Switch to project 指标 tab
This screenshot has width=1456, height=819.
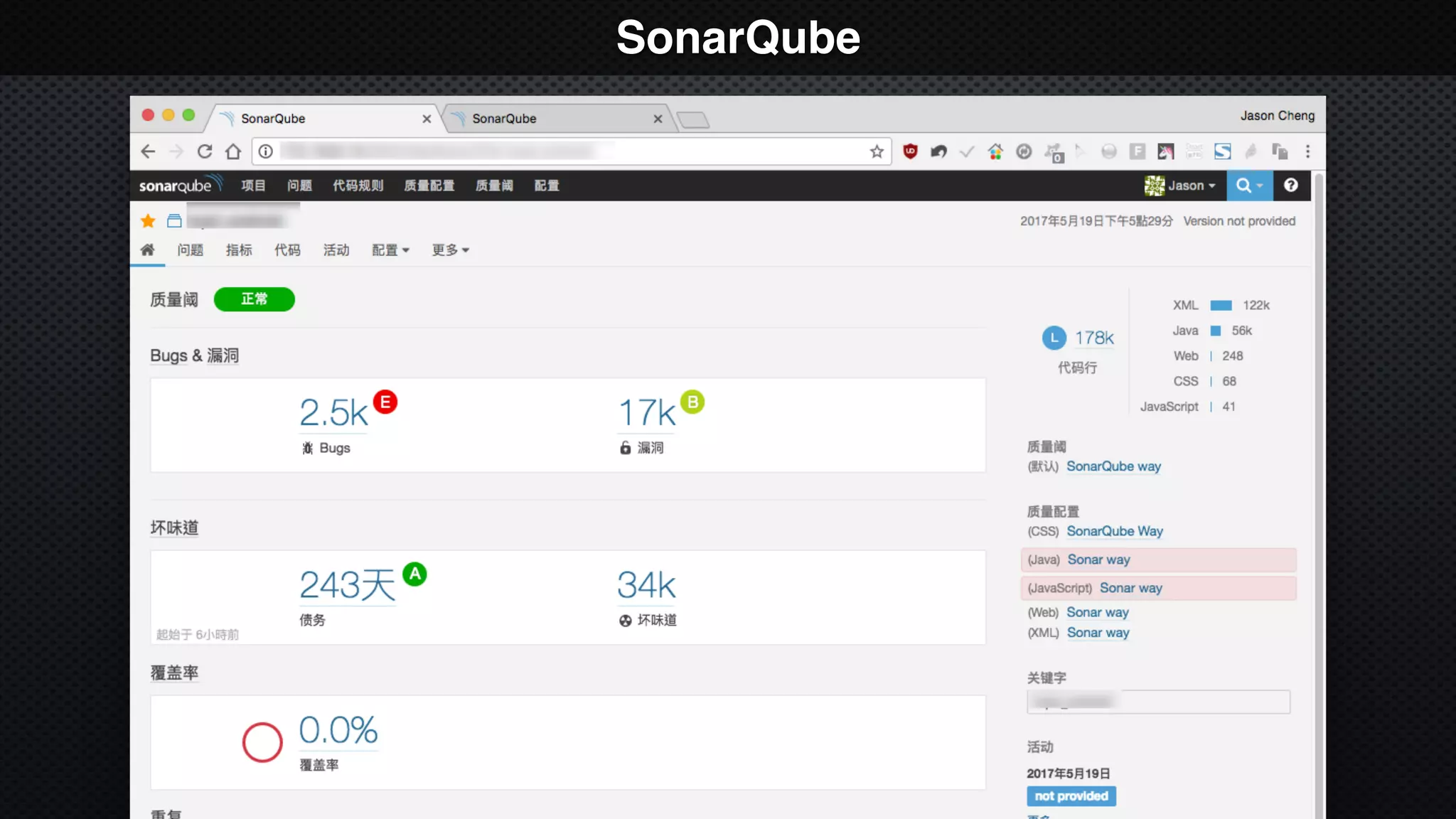tap(239, 250)
